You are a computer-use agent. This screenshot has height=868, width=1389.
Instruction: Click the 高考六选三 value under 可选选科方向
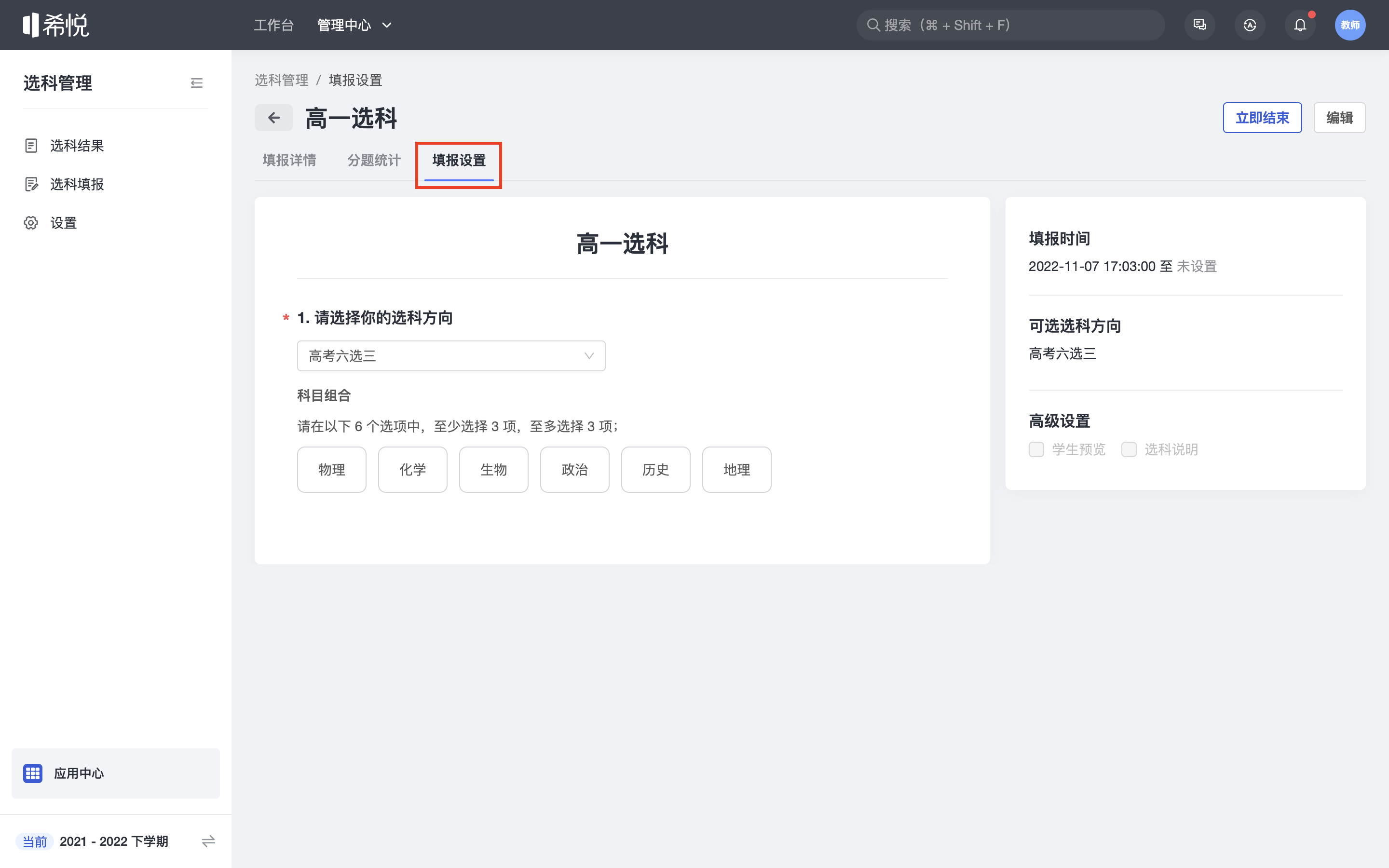pos(1062,353)
